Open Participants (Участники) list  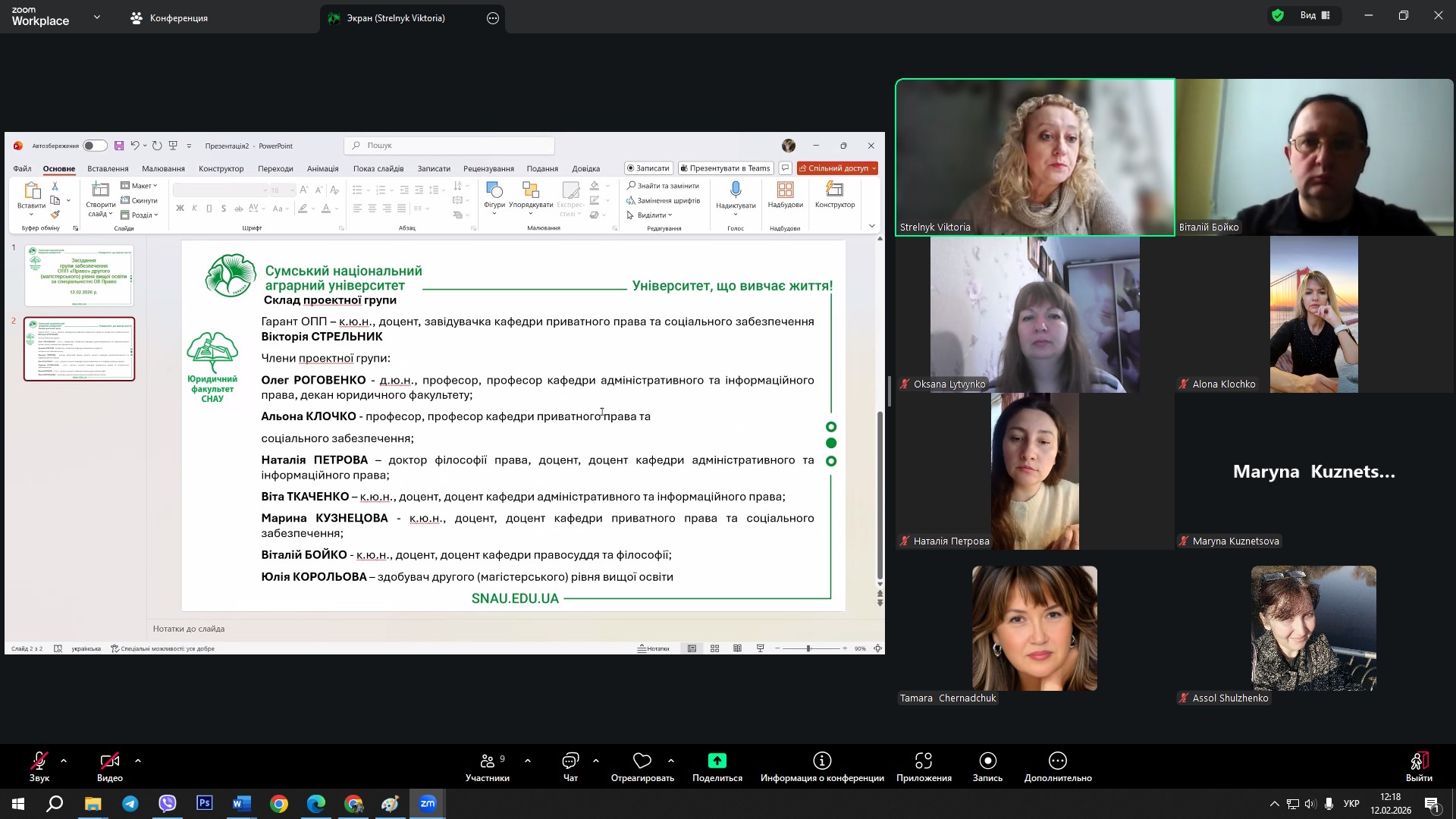(488, 761)
